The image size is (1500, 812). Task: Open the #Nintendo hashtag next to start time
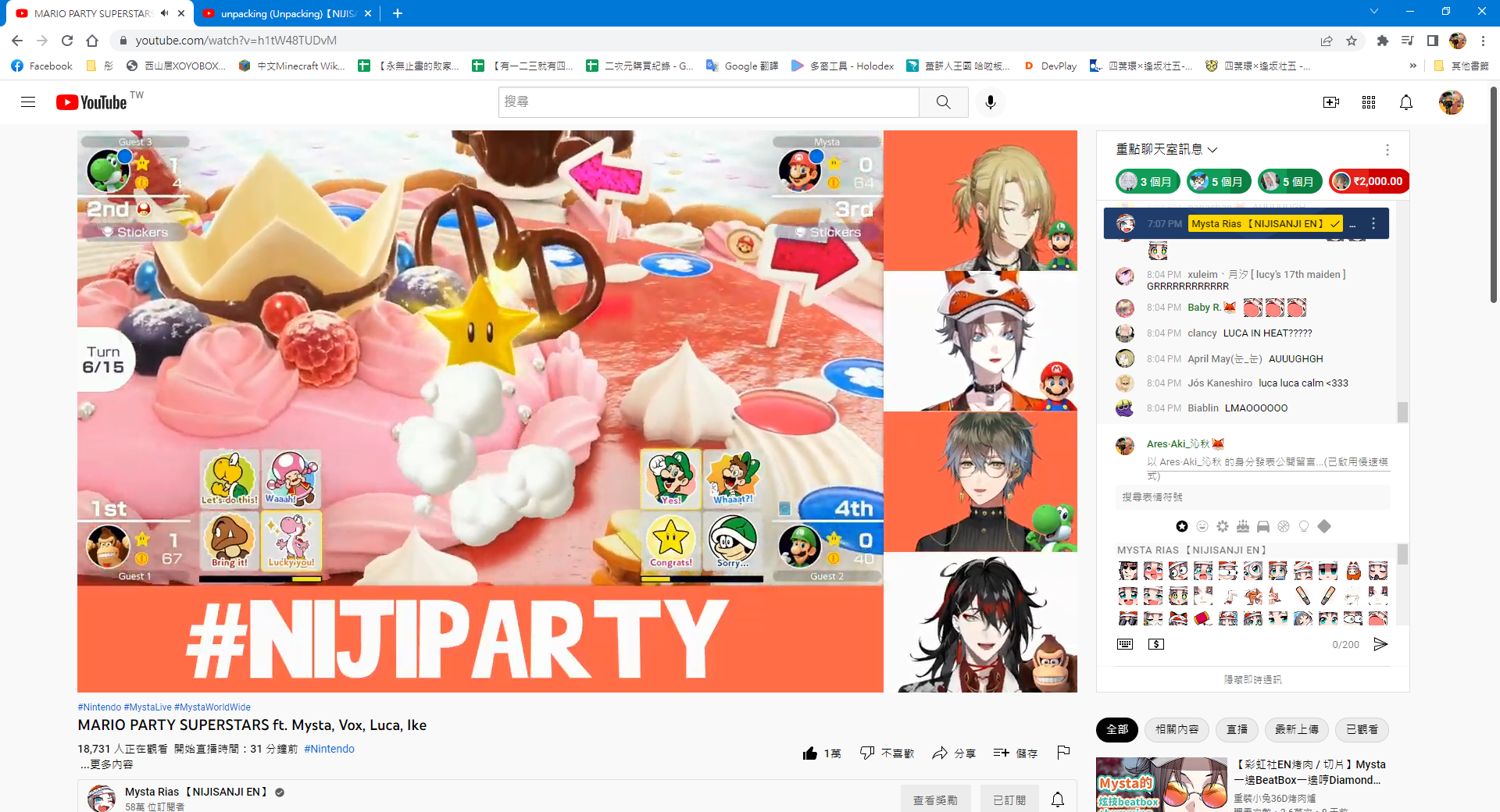[x=329, y=749]
